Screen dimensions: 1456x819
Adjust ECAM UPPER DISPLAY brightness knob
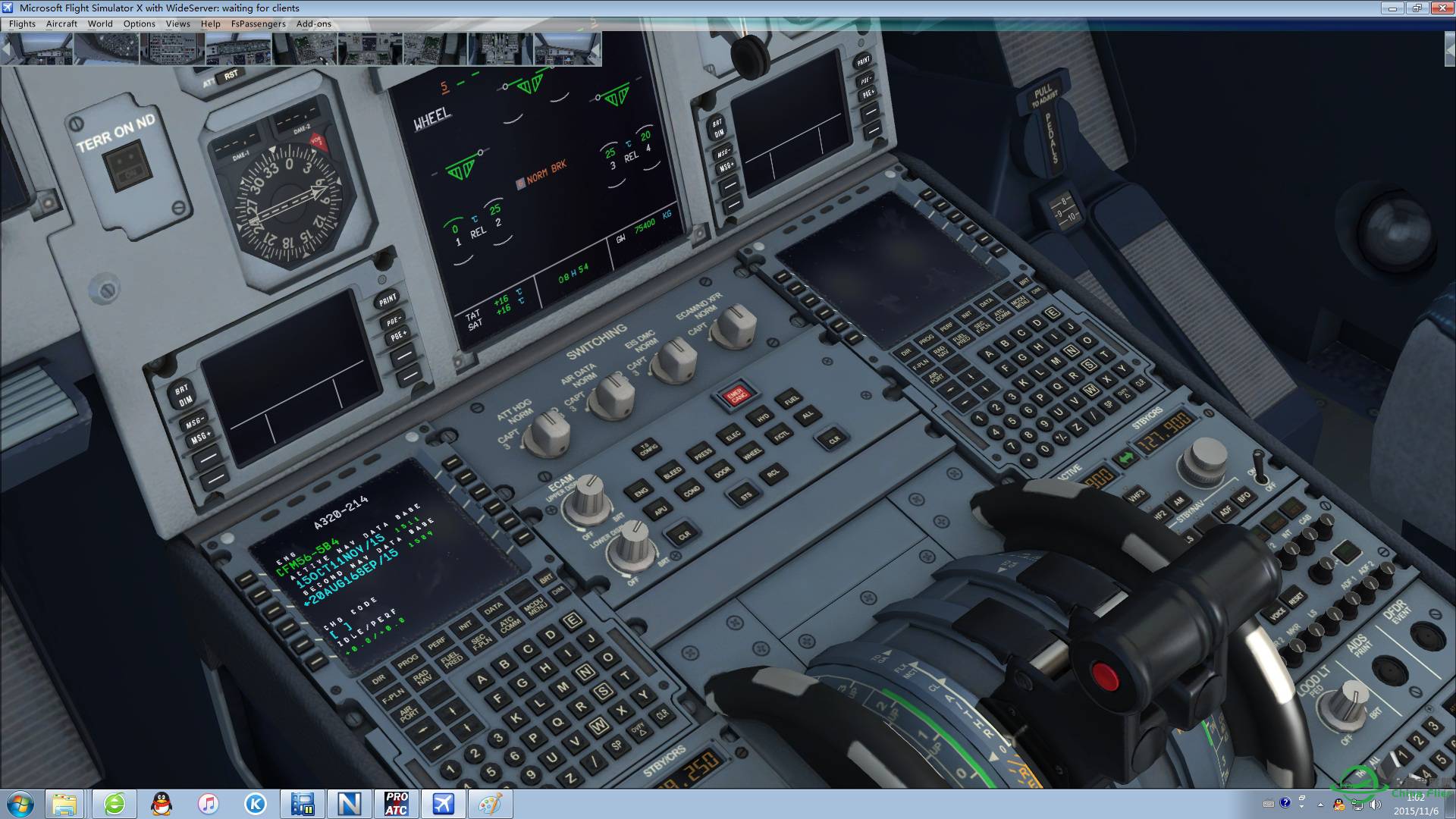click(x=588, y=499)
